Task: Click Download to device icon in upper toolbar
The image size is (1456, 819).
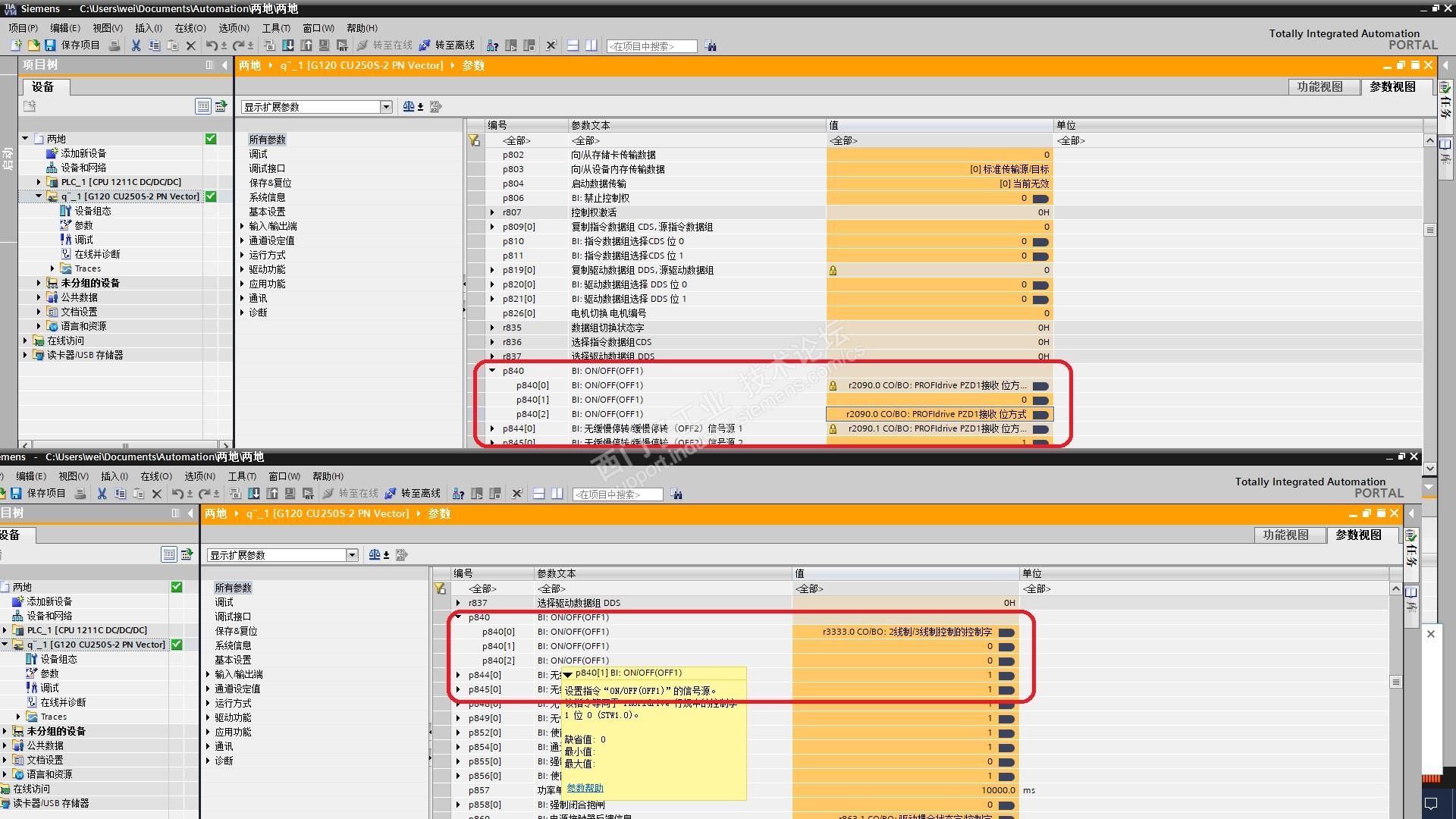Action: pos(288,45)
